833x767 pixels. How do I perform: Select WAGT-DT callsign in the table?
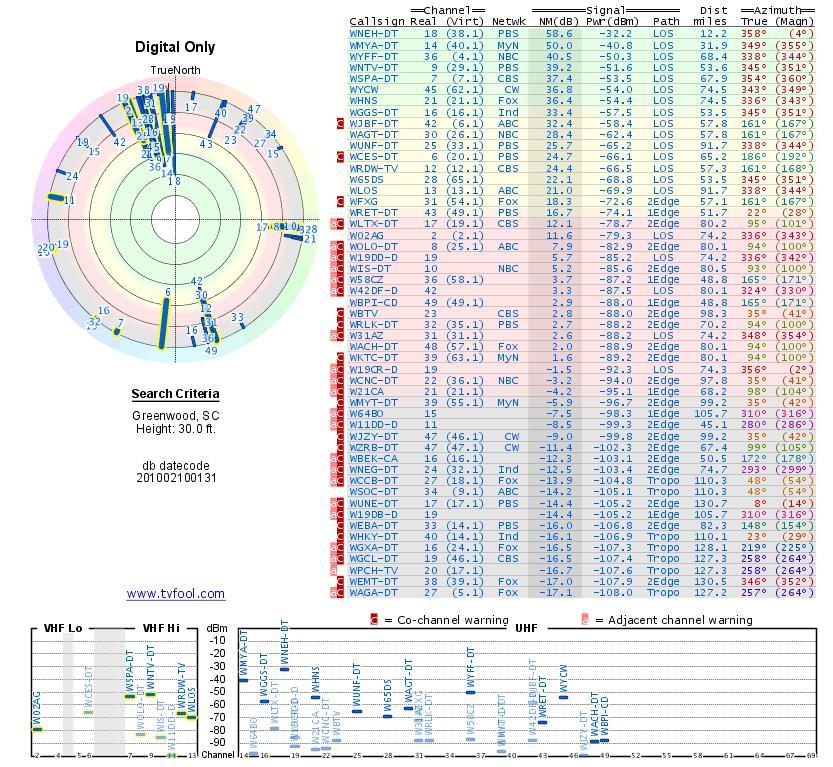(373, 135)
